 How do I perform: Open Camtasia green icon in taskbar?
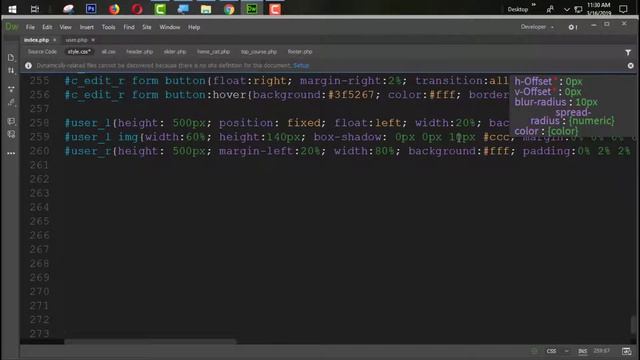[x=160, y=9]
